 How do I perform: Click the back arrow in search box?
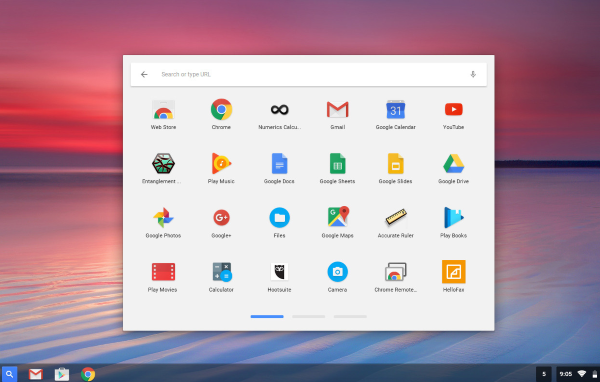(144, 74)
